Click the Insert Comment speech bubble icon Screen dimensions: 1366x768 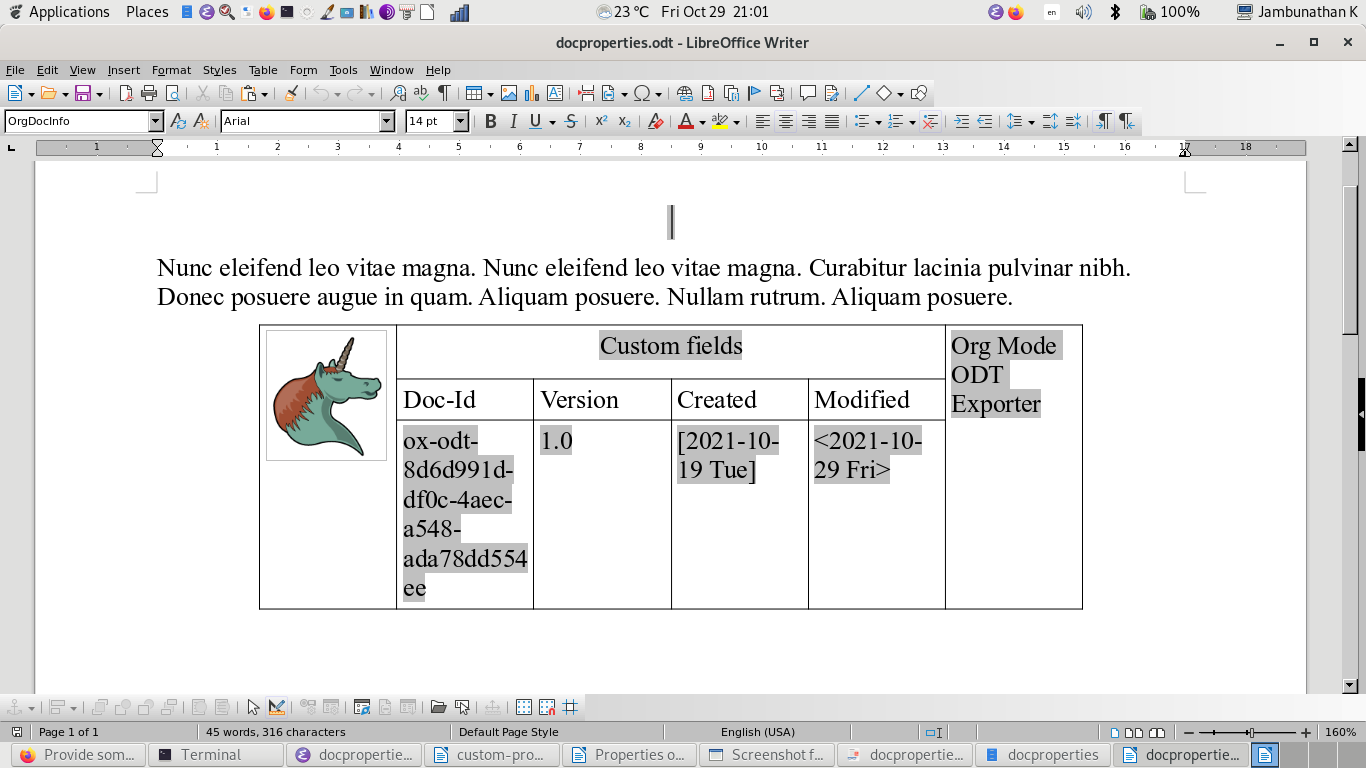click(808, 93)
